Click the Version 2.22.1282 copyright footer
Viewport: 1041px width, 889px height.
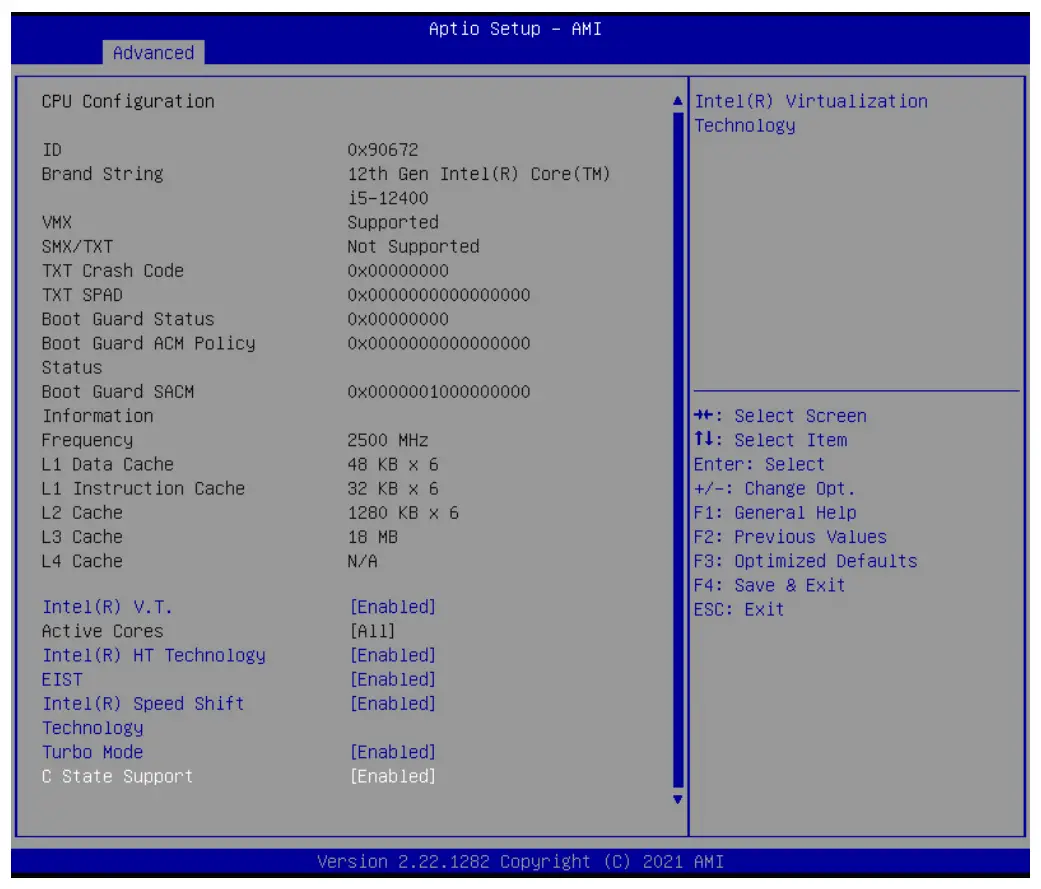pos(520,862)
